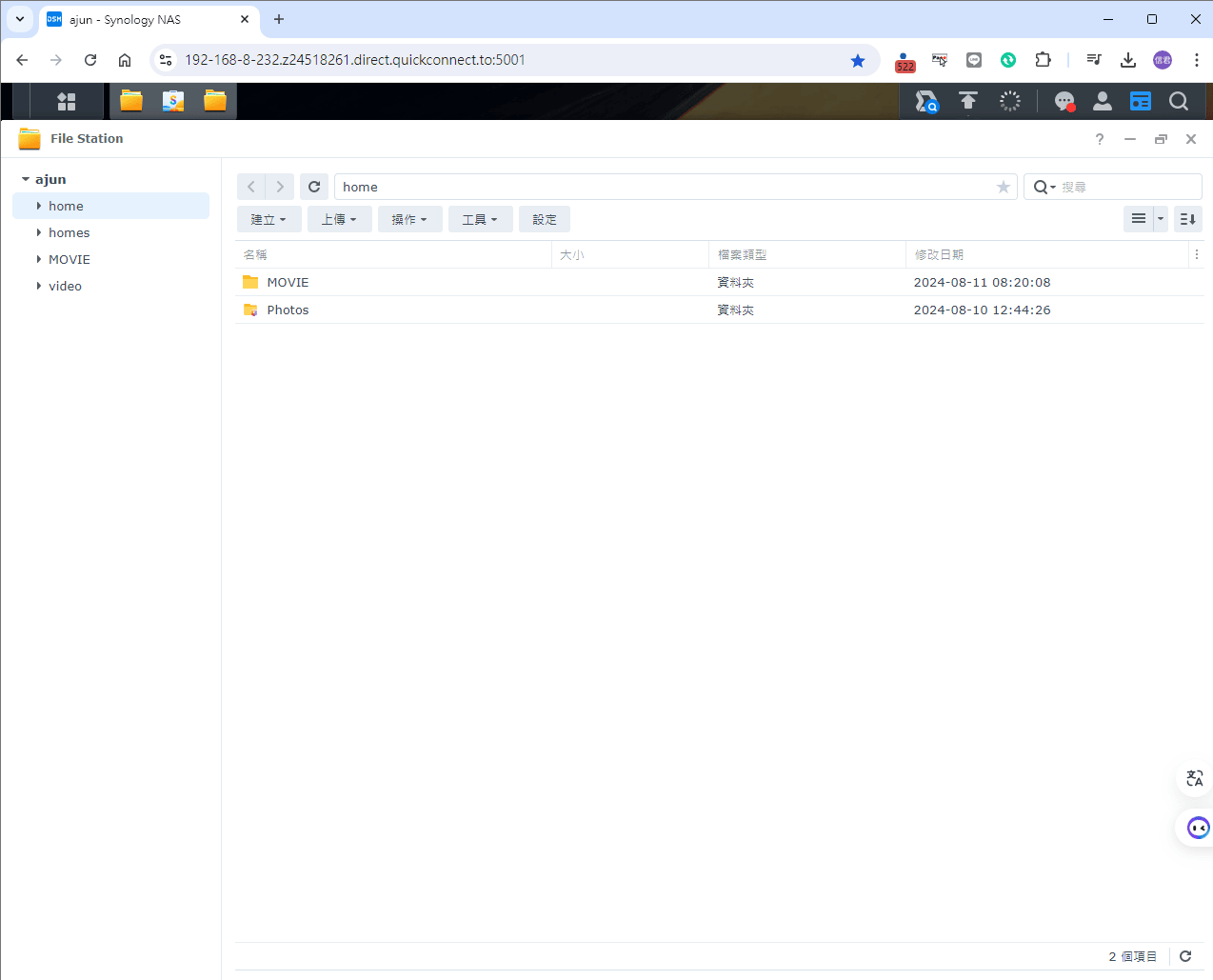Go forward in File Station navigation
1213x980 pixels.
click(280, 187)
